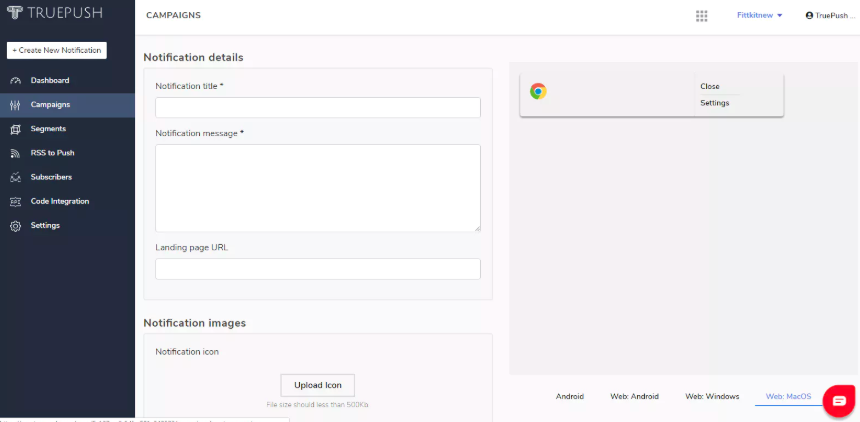Viewport: 860px width, 422px height.
Task: Click the Segments icon in sidebar
Action: pos(15,130)
